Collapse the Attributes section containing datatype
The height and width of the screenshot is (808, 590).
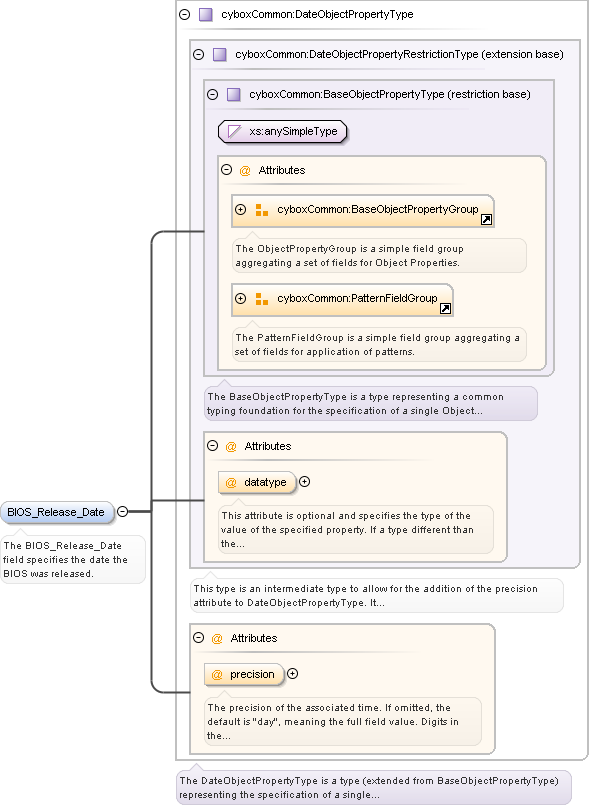[212, 446]
